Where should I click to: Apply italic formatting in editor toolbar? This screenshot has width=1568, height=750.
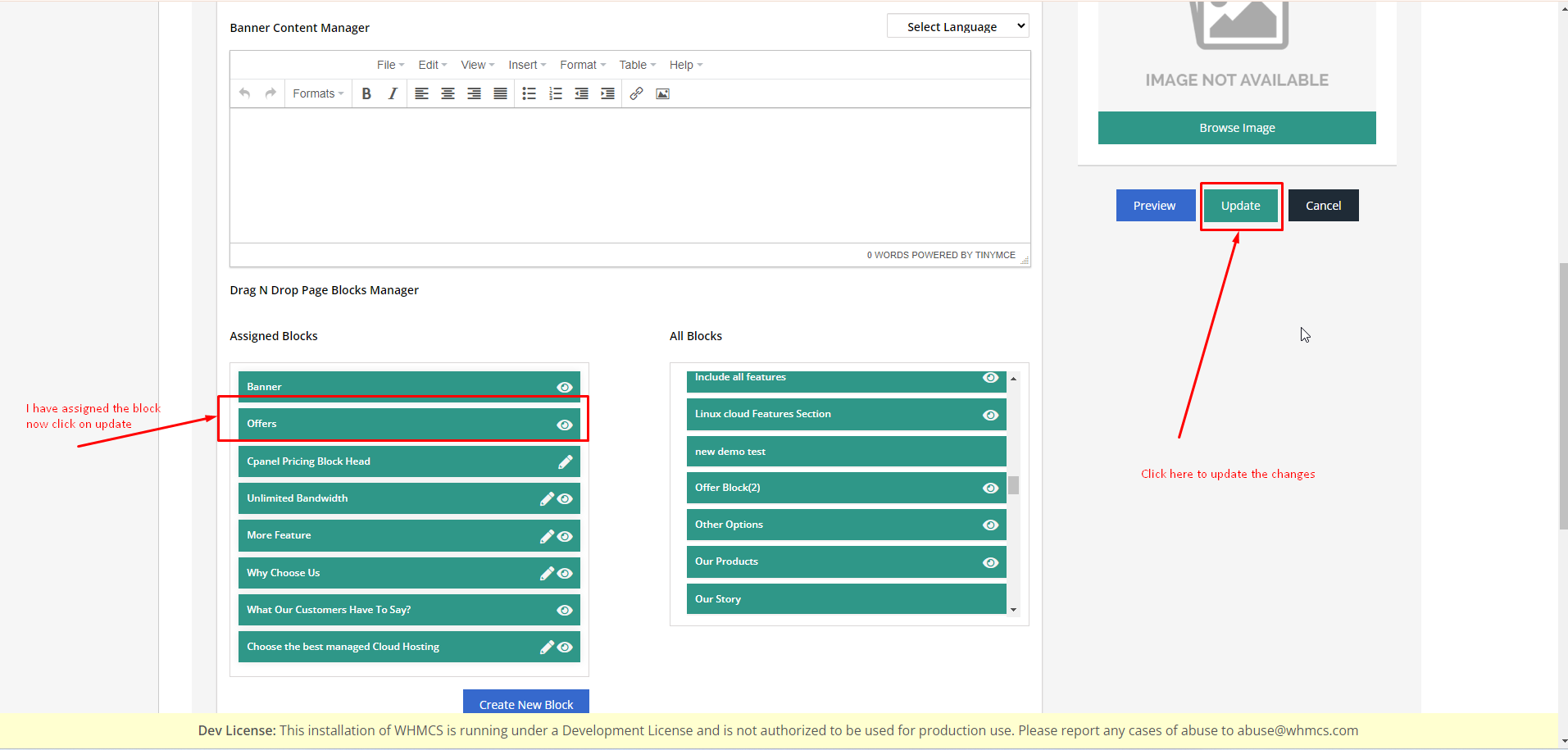[393, 94]
